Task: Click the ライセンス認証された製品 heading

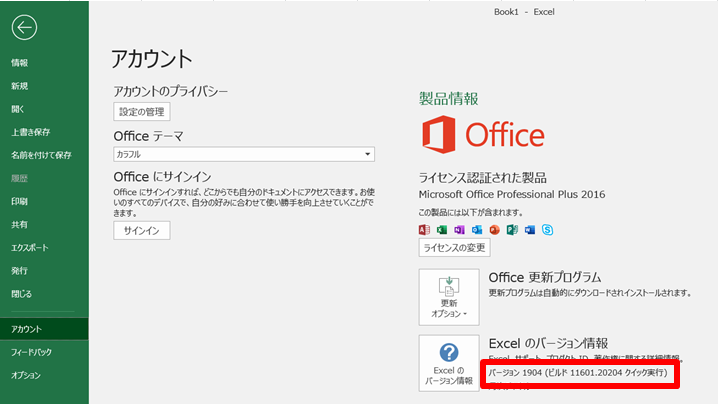Action: (x=483, y=178)
